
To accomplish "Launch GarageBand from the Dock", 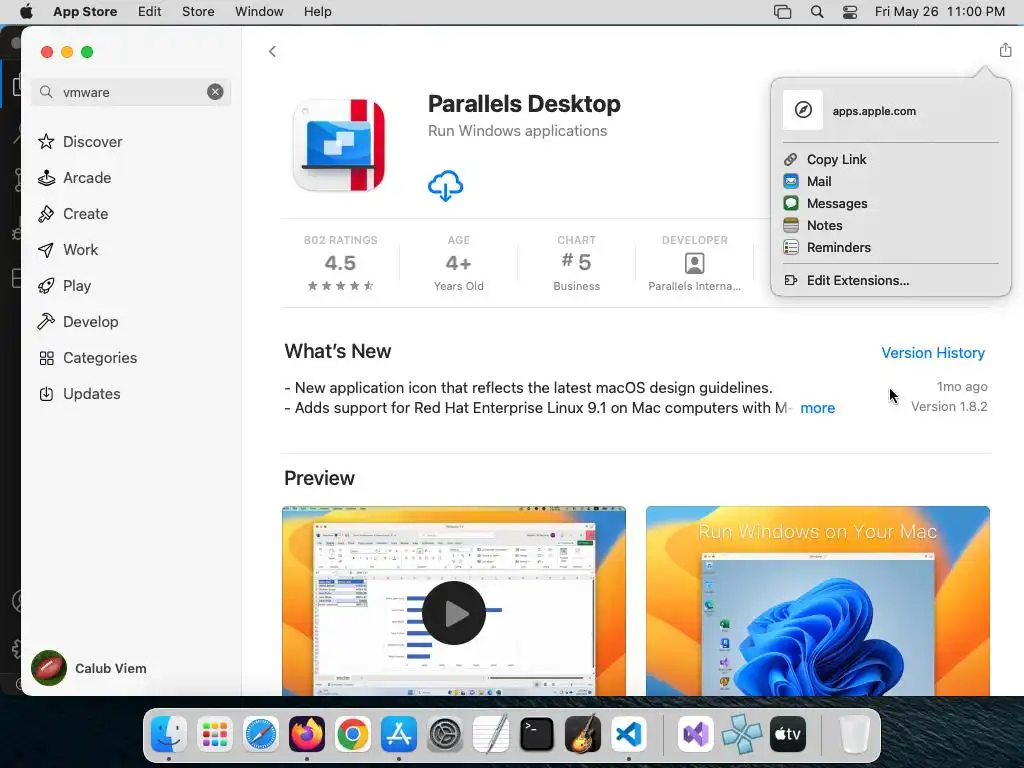I will click(x=583, y=734).
